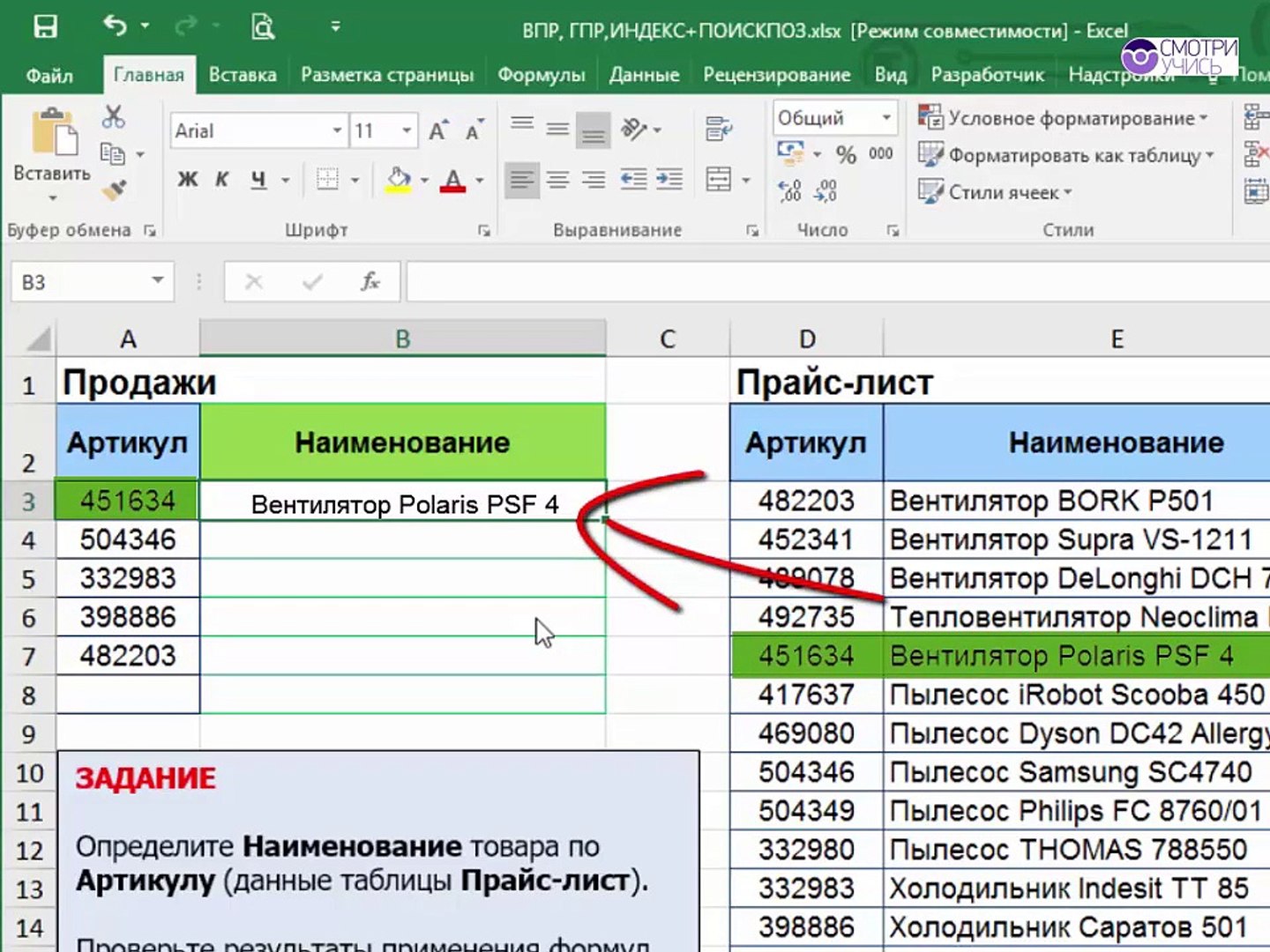Click the Cut scissors icon
The width and height of the screenshot is (1270, 952).
tap(114, 116)
